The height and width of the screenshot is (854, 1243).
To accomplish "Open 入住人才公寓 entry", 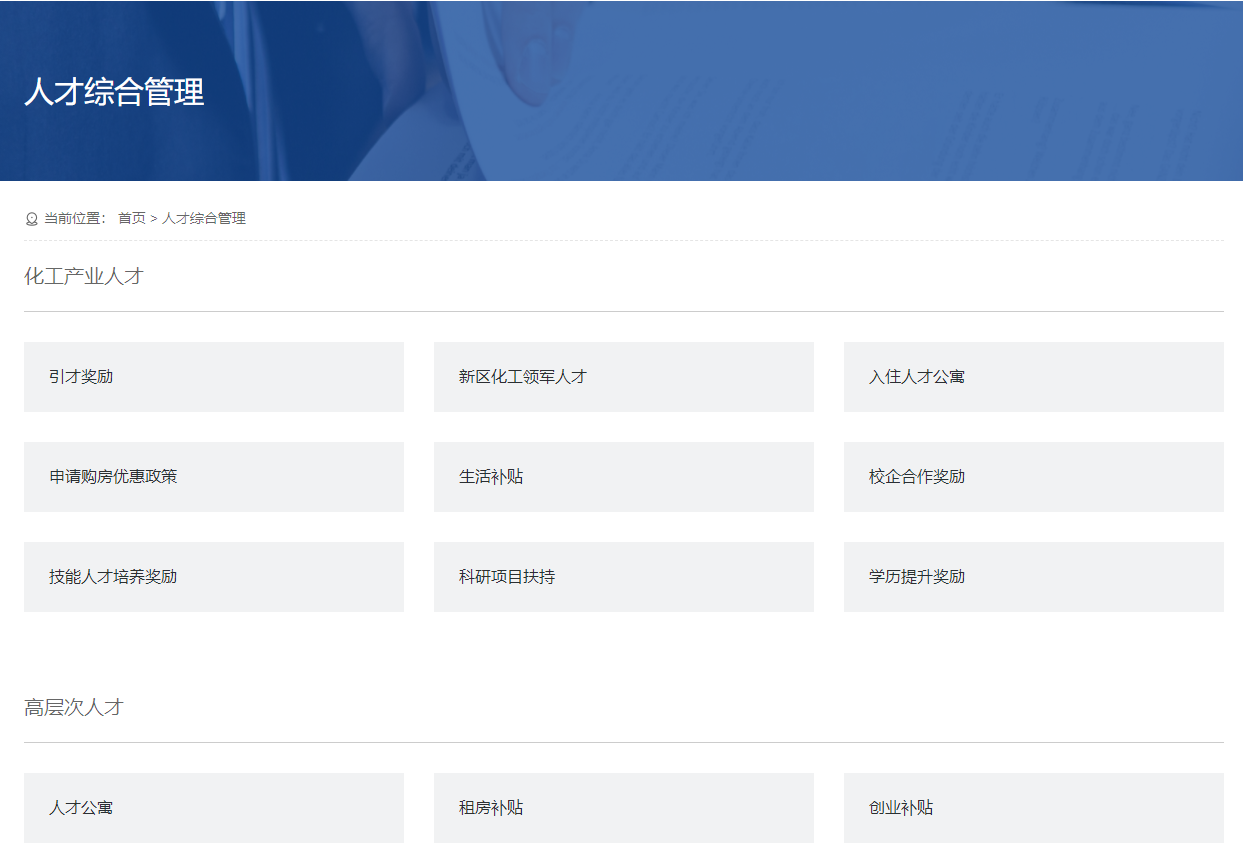I will [1033, 377].
